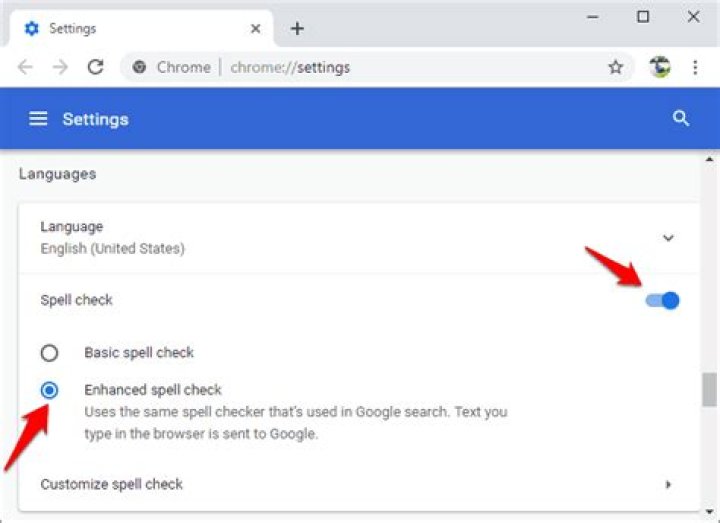
Task: Click the Customize spell check label
Action: [x=112, y=484]
